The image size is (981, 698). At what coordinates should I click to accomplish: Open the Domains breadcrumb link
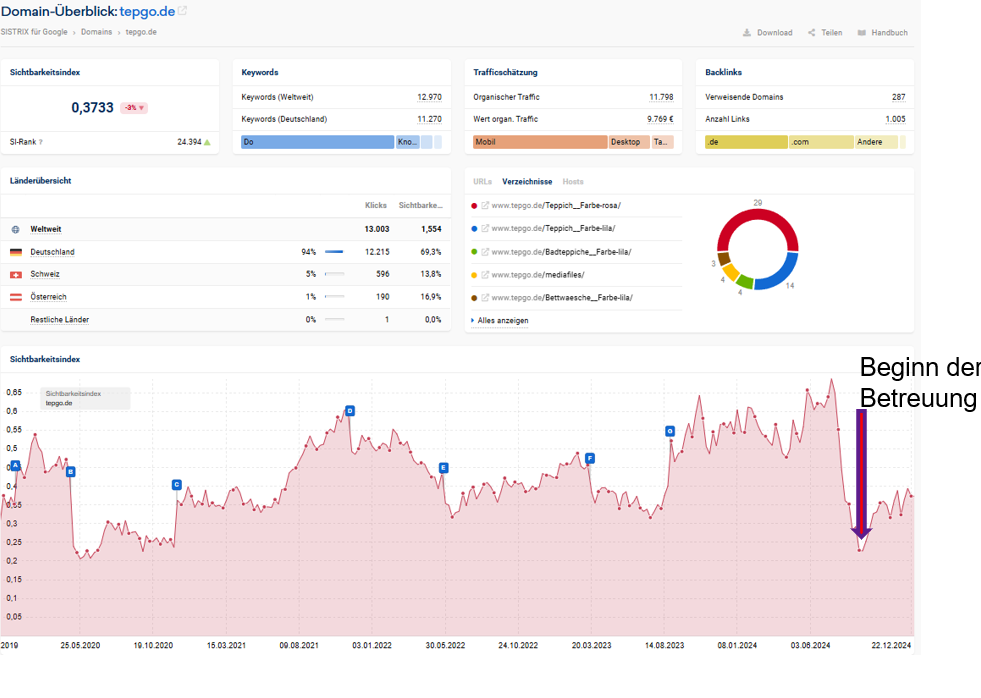click(x=97, y=32)
